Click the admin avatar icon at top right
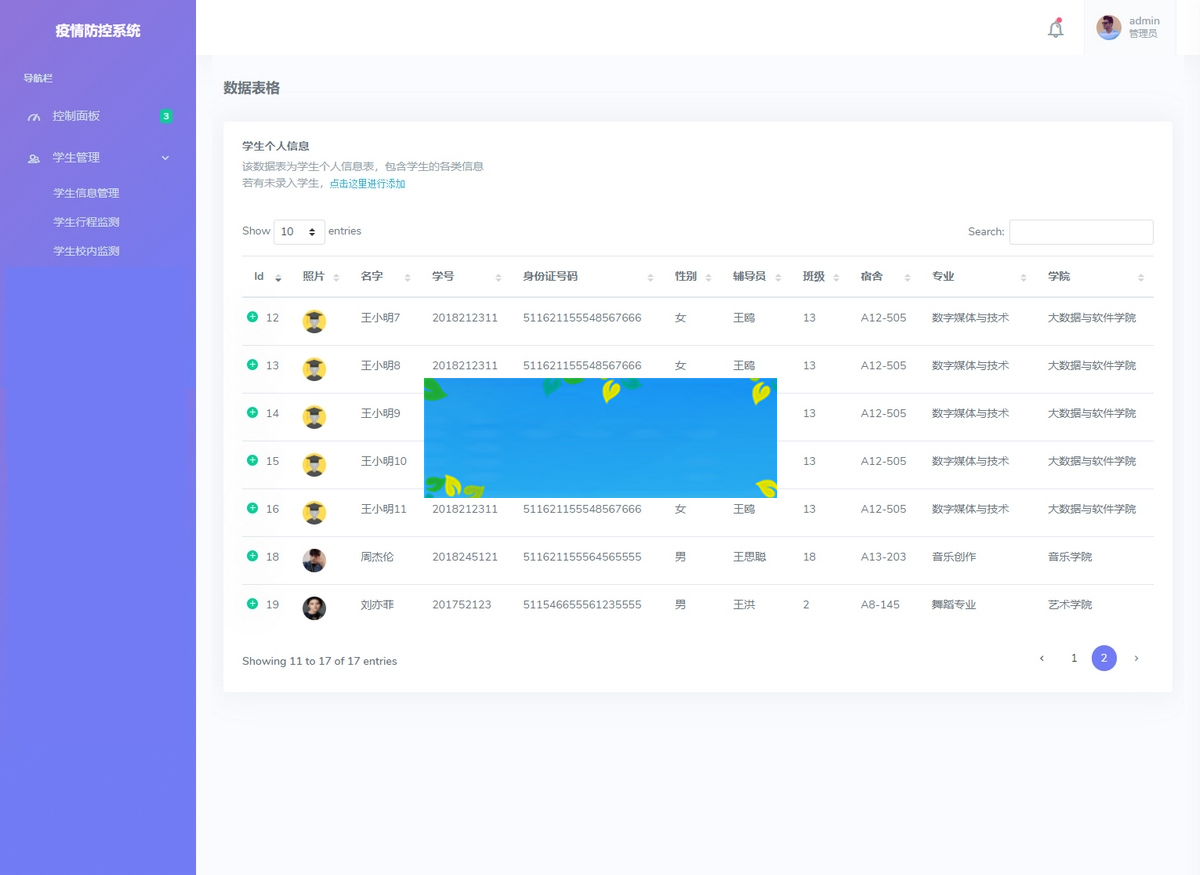The width and height of the screenshot is (1200, 875). tap(1108, 28)
